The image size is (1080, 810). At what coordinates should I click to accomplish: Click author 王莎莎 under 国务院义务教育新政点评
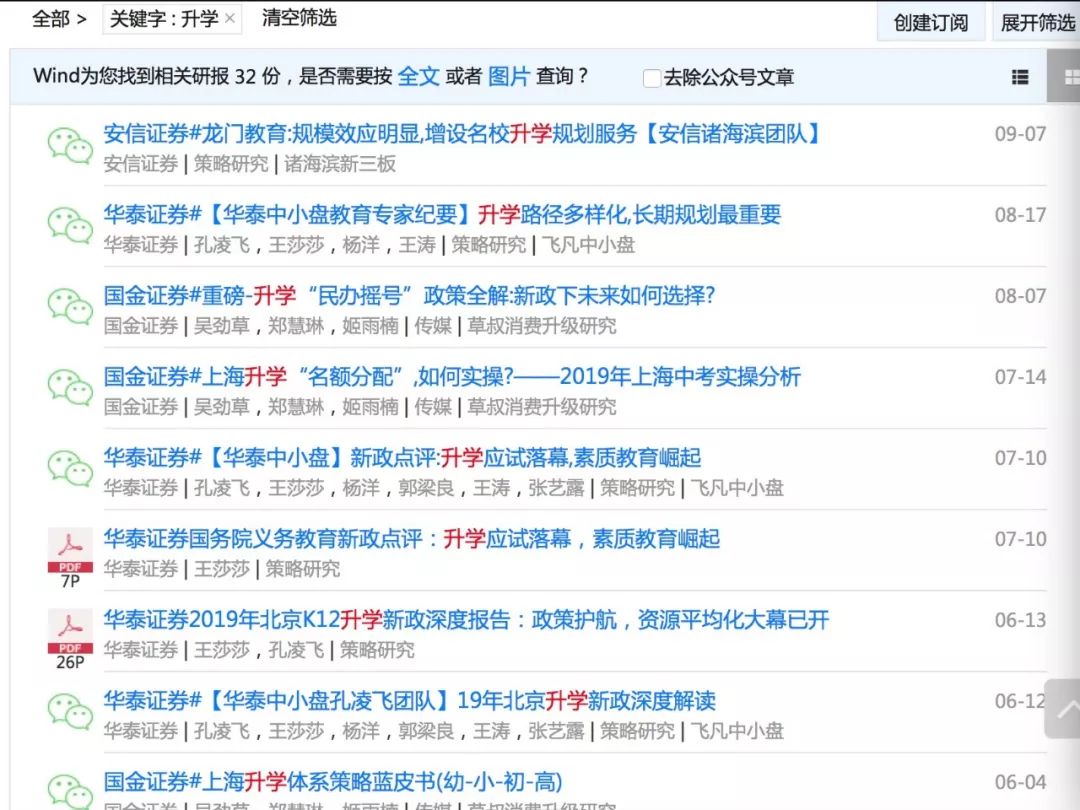pos(222,569)
